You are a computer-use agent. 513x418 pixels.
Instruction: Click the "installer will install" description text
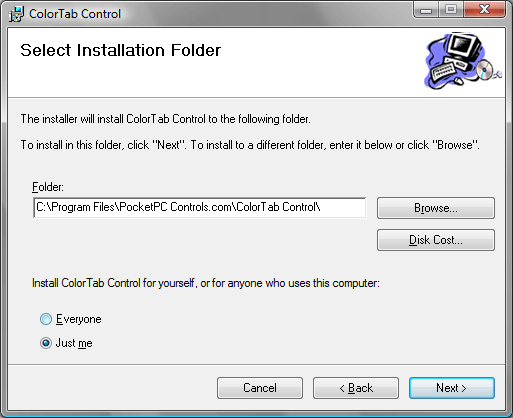[166, 119]
